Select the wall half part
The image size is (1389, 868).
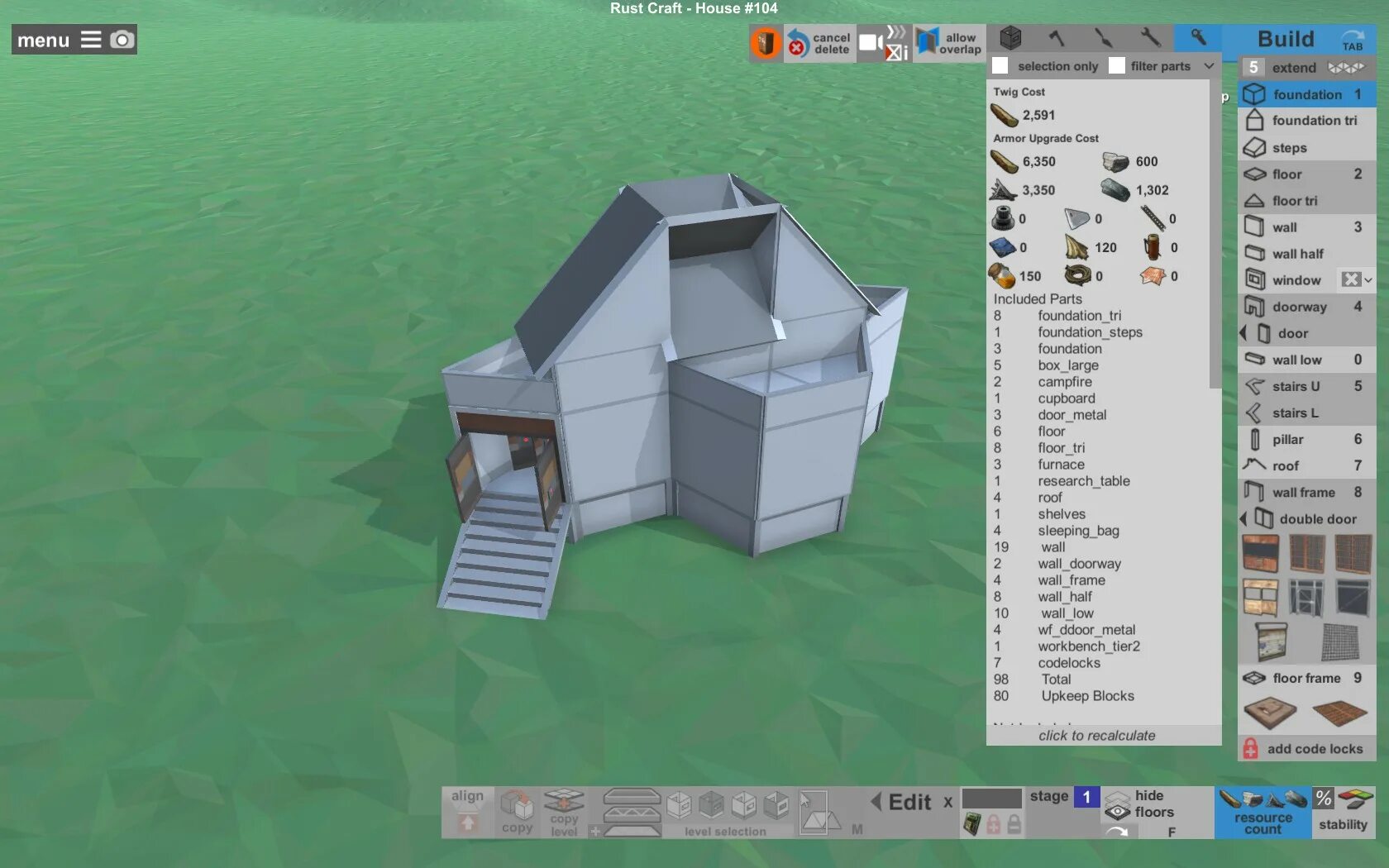(1307, 254)
